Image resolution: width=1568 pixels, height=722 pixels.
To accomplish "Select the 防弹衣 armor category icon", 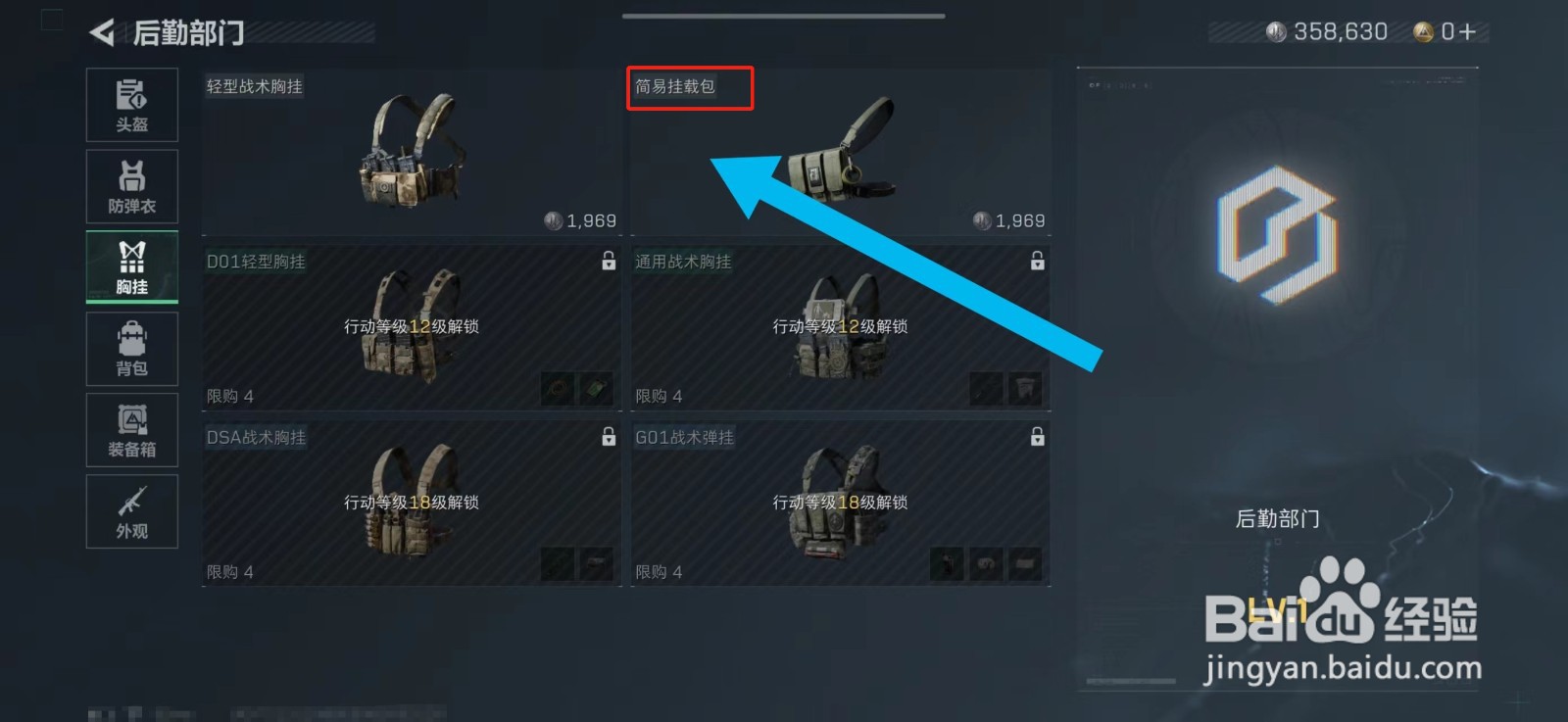I will pos(132,186).
